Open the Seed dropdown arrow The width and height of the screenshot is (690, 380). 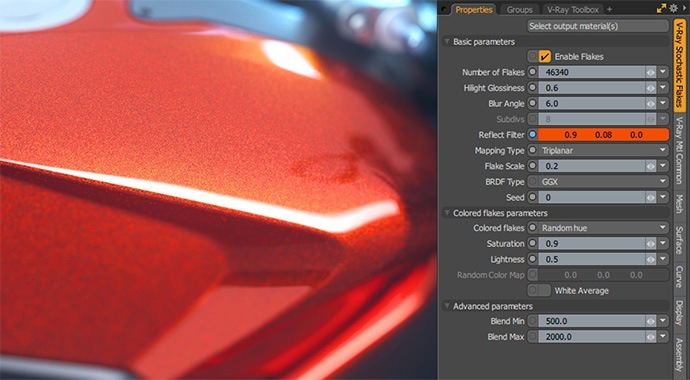tap(663, 197)
